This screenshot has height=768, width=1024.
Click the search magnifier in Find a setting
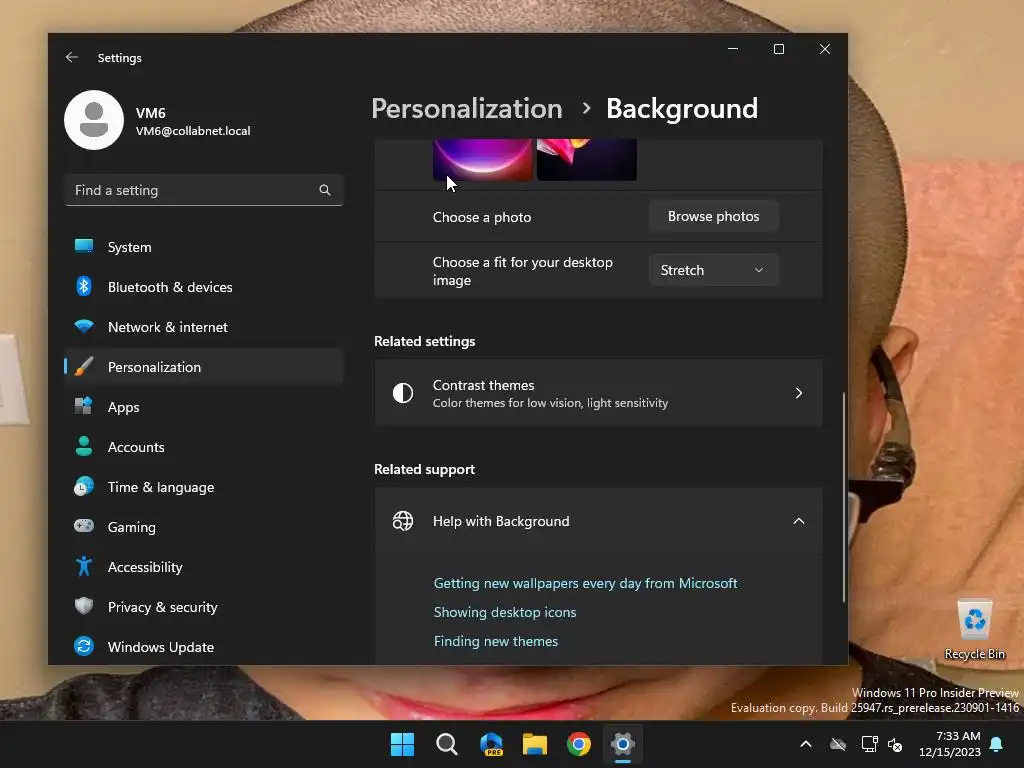(x=325, y=190)
